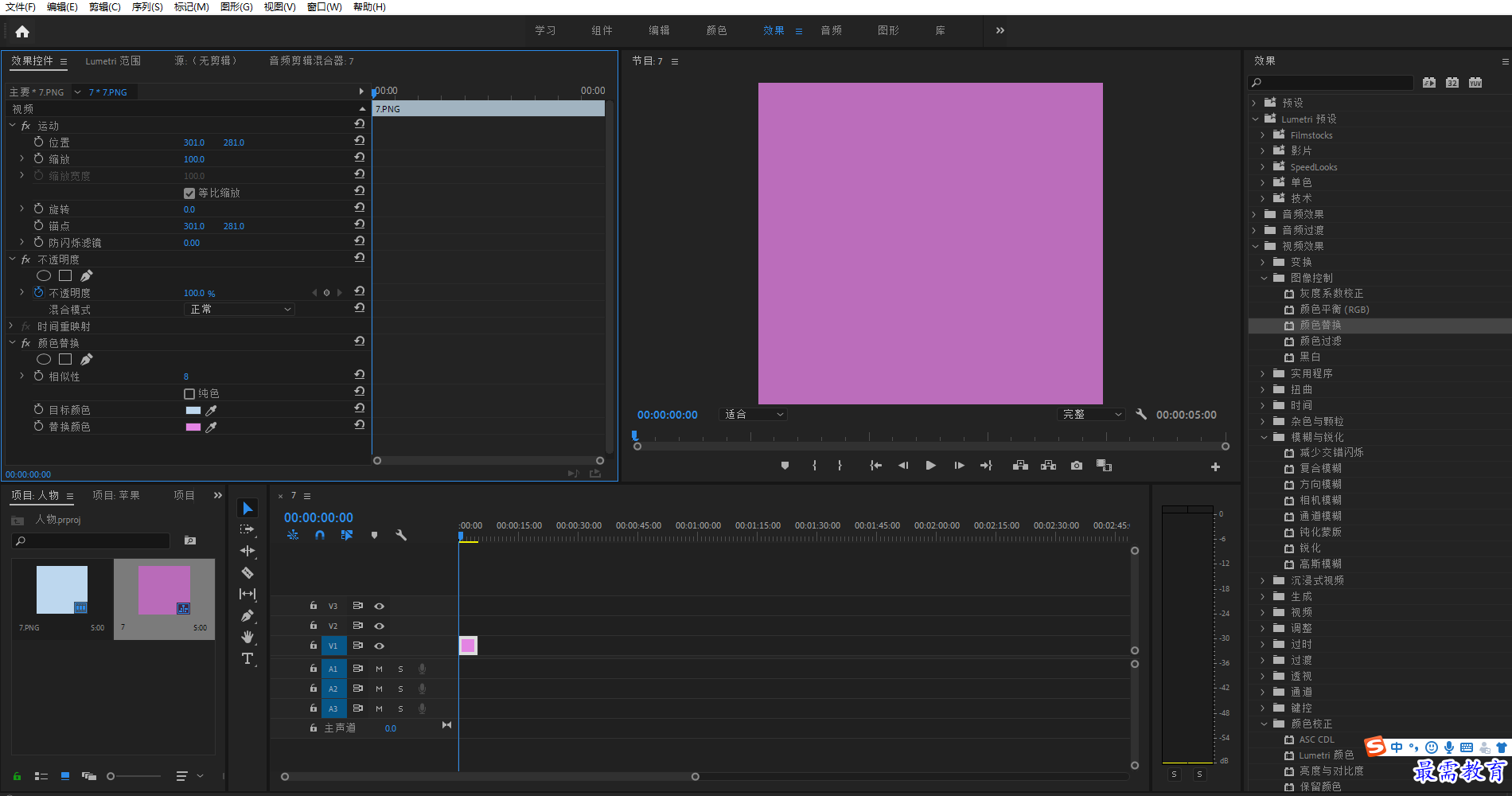Expand the Time Remapping section
1512x796 pixels.
[12, 326]
